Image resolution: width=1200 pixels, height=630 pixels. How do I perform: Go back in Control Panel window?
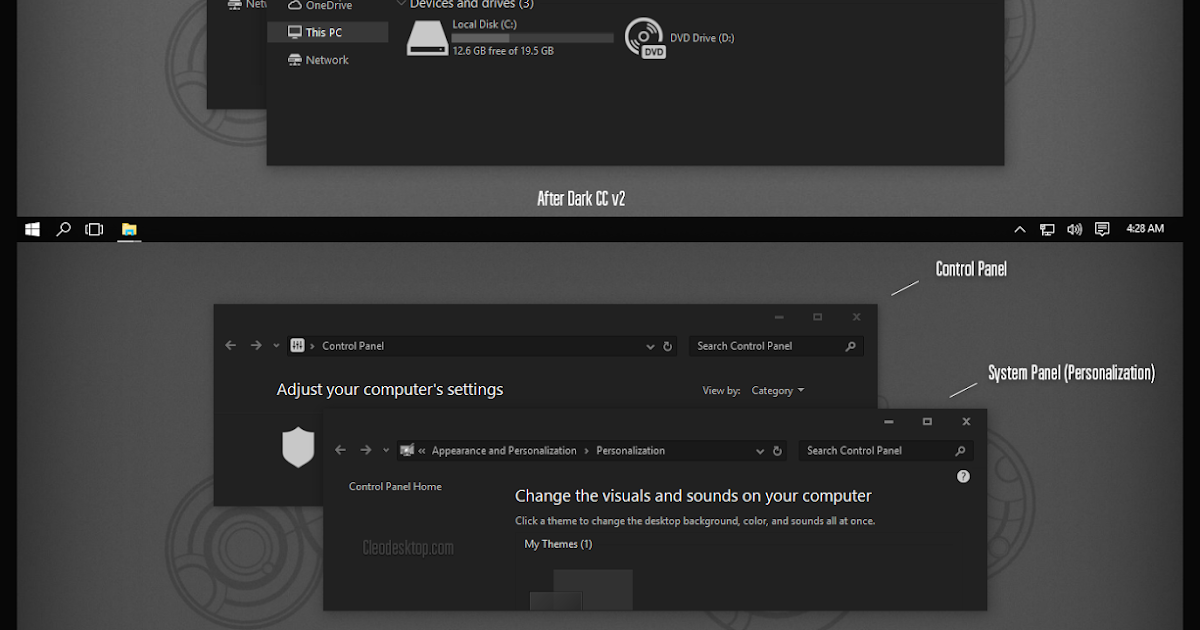tap(231, 346)
